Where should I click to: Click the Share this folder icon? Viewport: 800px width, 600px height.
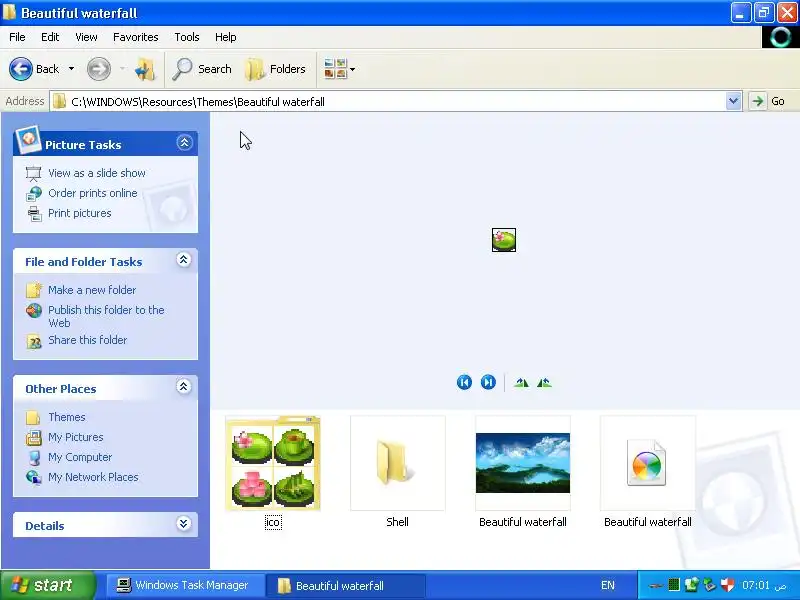click(x=34, y=341)
